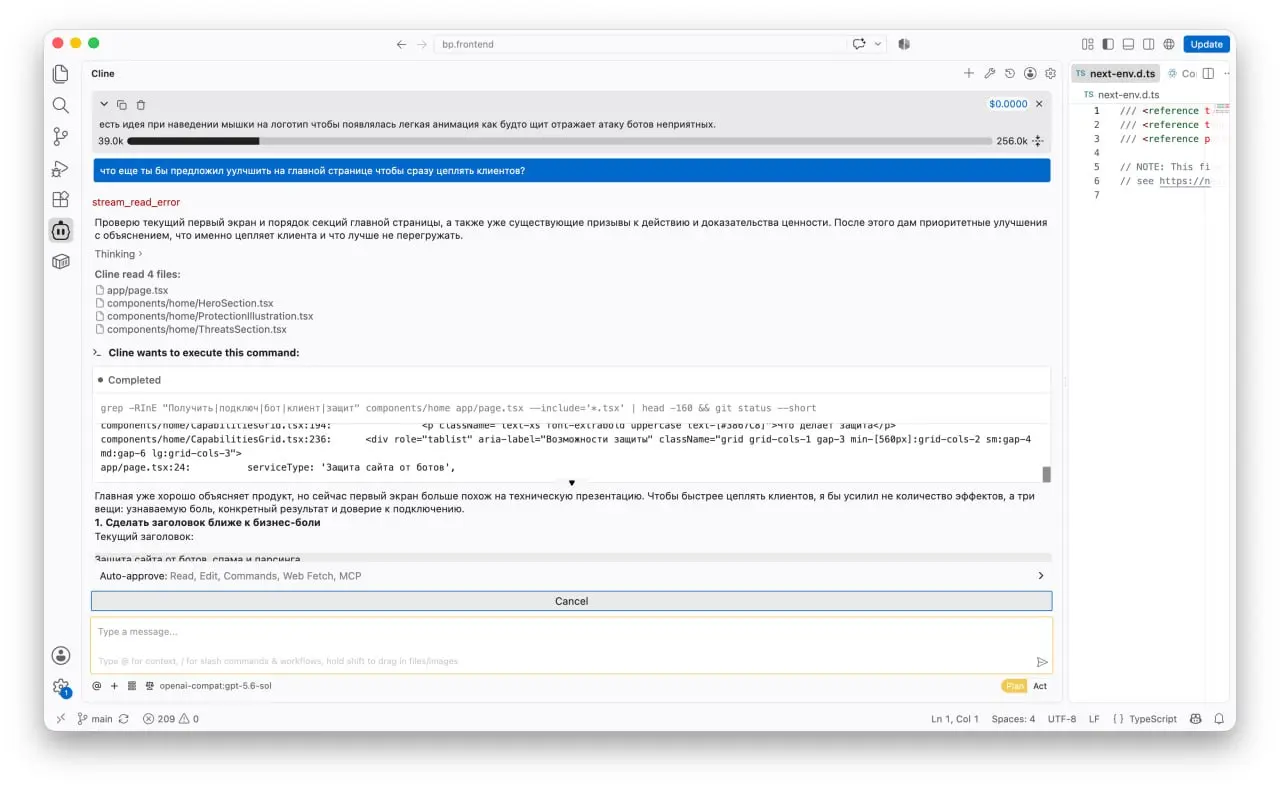This screenshot has height=789, width=1280.
Task: Open the Explorer view in the activity bar
Action: pyautogui.click(x=61, y=74)
